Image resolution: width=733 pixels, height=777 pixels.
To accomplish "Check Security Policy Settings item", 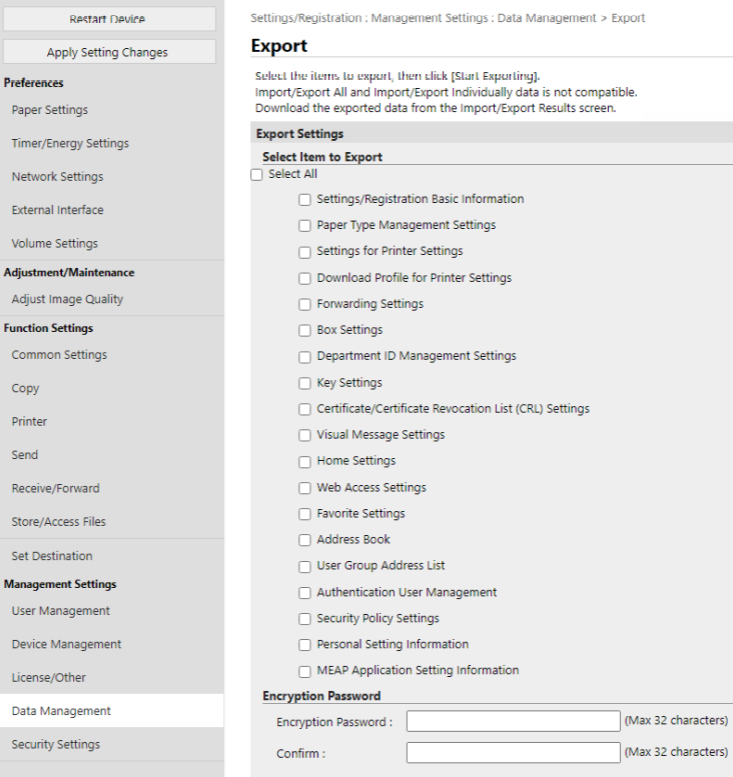I will [x=306, y=618].
